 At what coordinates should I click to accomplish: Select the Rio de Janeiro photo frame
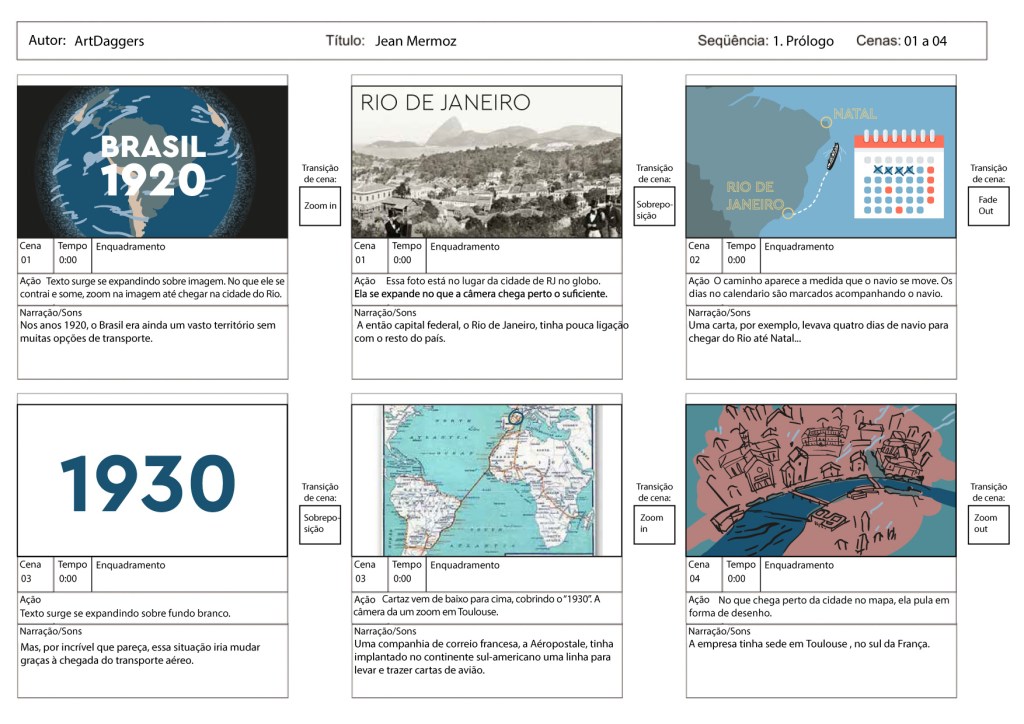pyautogui.click(x=487, y=161)
